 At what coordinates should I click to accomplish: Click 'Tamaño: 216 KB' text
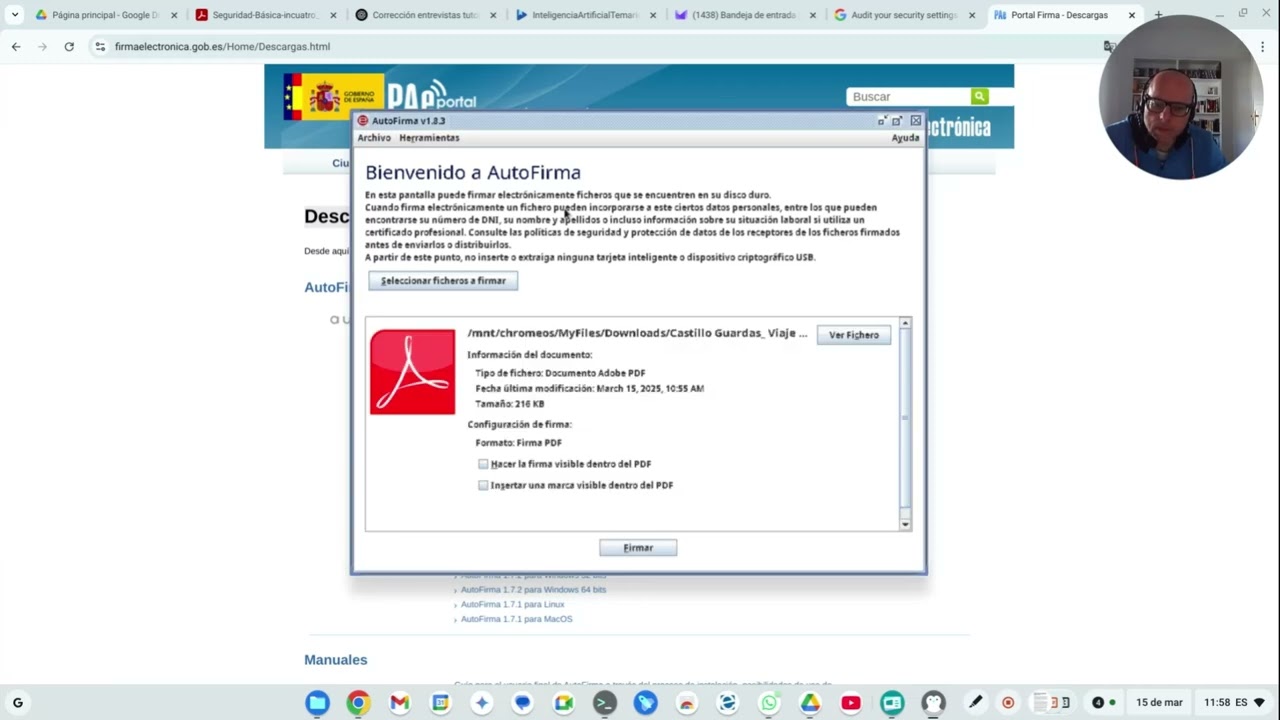[510, 404]
